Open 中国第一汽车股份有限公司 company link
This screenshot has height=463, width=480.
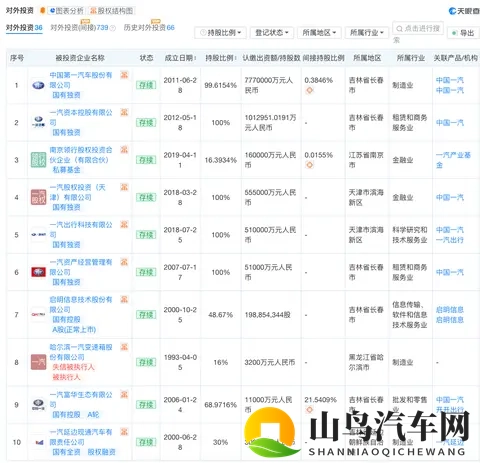81,80
